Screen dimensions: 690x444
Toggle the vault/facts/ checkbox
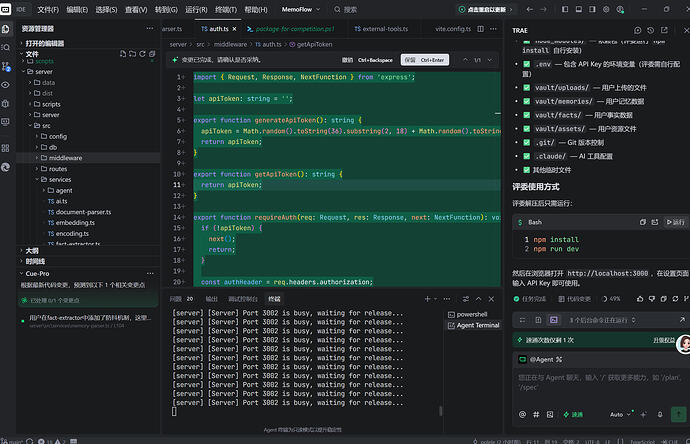pos(526,115)
